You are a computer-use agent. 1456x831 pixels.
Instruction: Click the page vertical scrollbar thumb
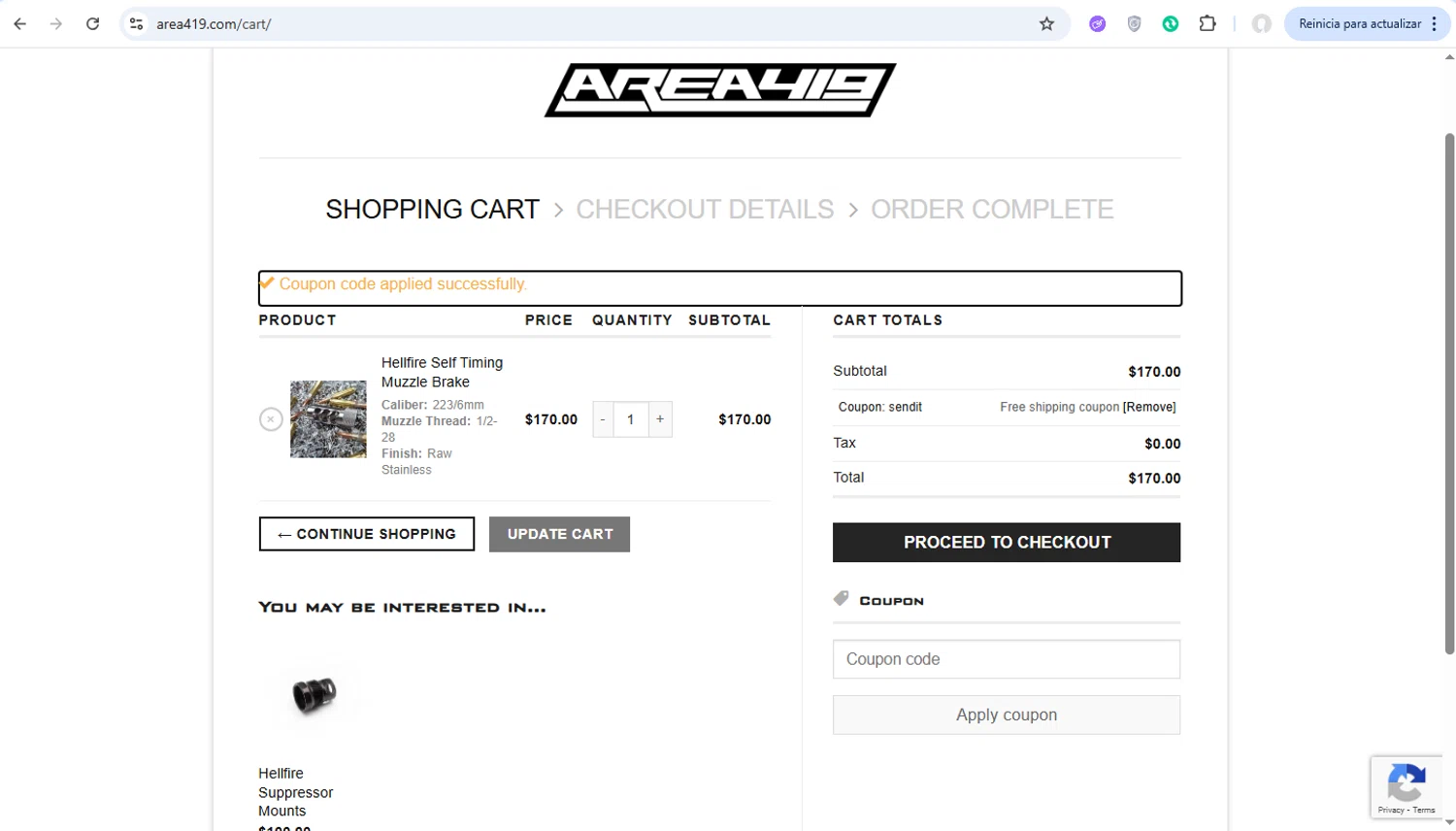1449,393
